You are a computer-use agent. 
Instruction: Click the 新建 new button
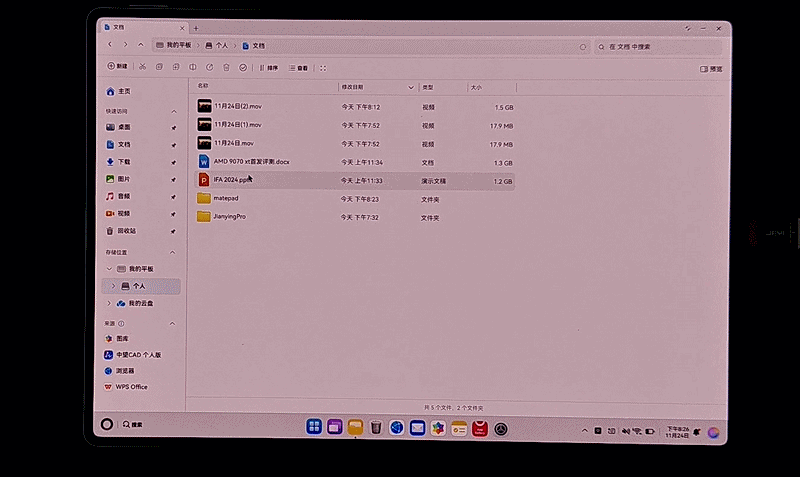[117, 67]
